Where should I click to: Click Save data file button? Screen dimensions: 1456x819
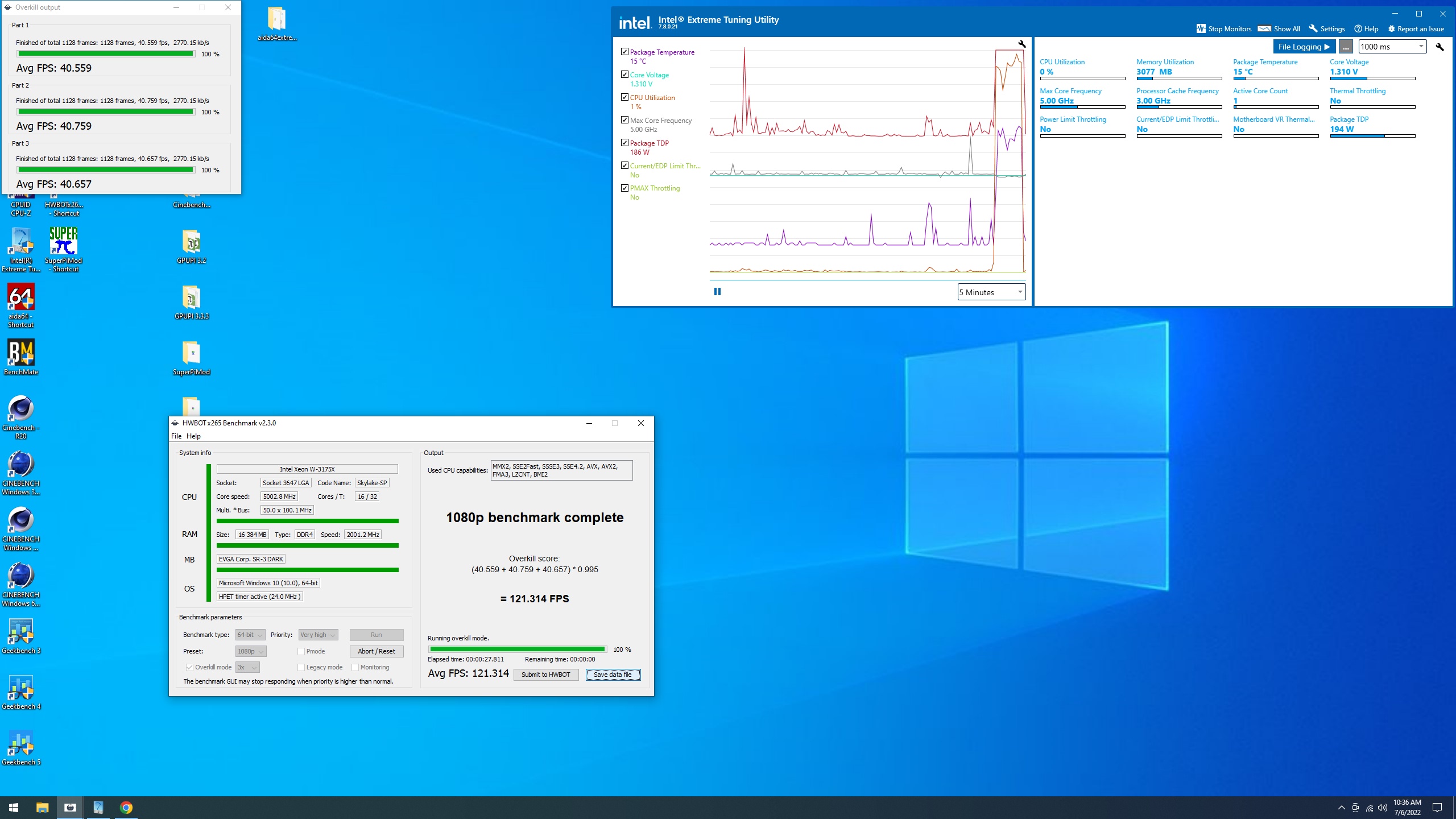(x=613, y=675)
